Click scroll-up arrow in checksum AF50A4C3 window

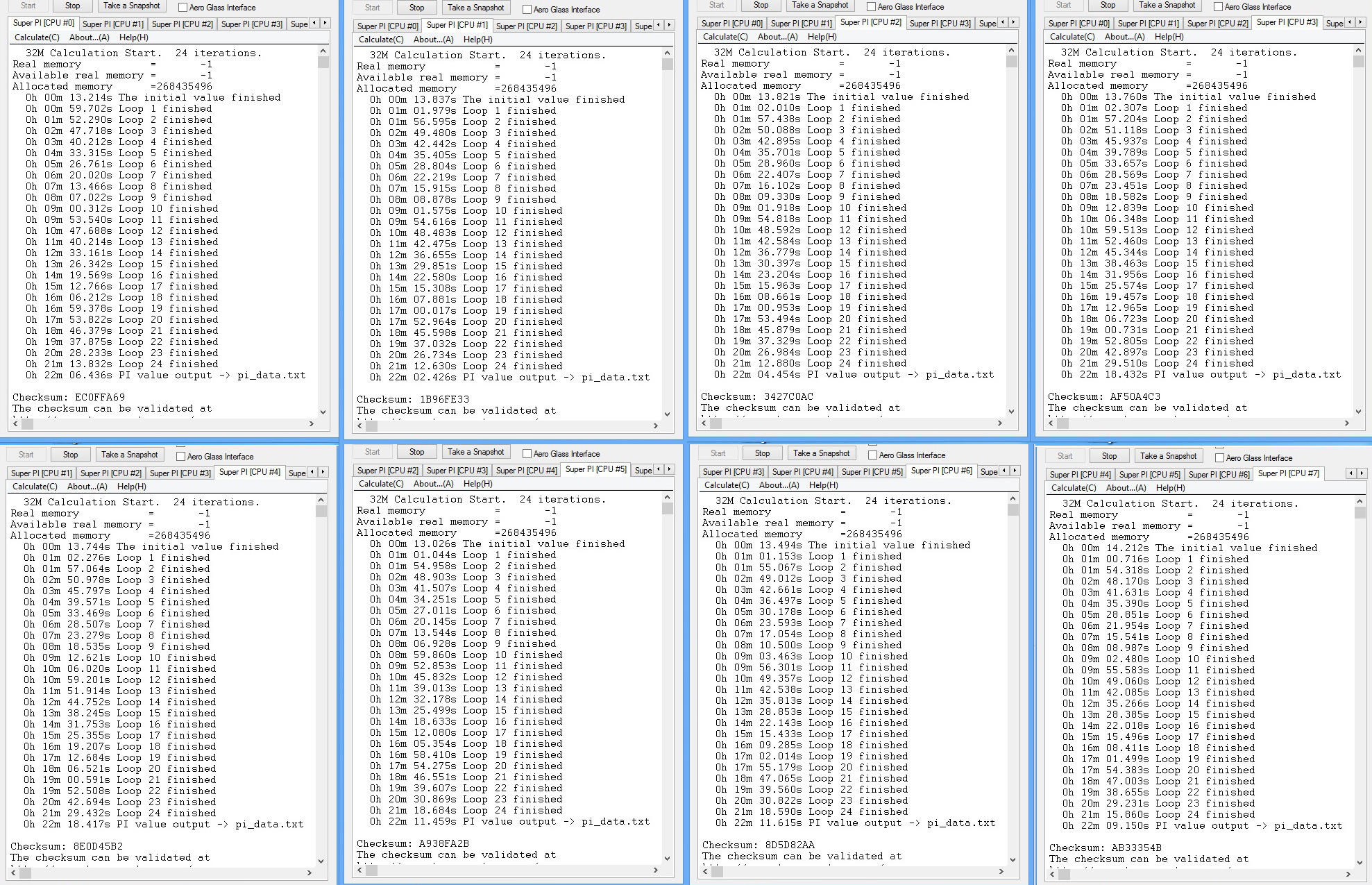pyautogui.click(x=1358, y=51)
